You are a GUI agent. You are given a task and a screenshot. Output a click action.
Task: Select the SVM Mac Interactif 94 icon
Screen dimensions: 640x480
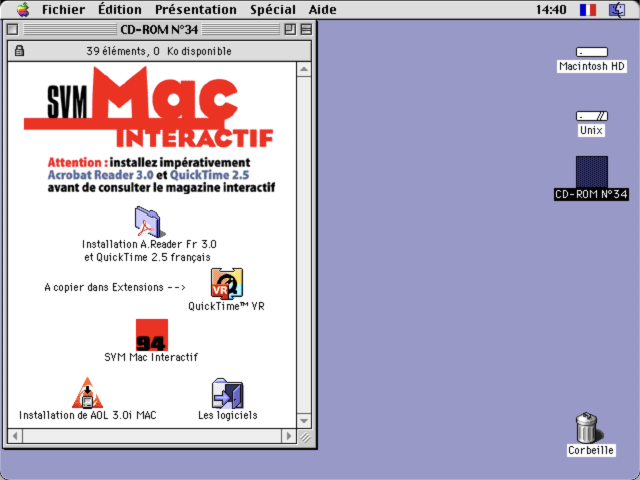point(152,335)
